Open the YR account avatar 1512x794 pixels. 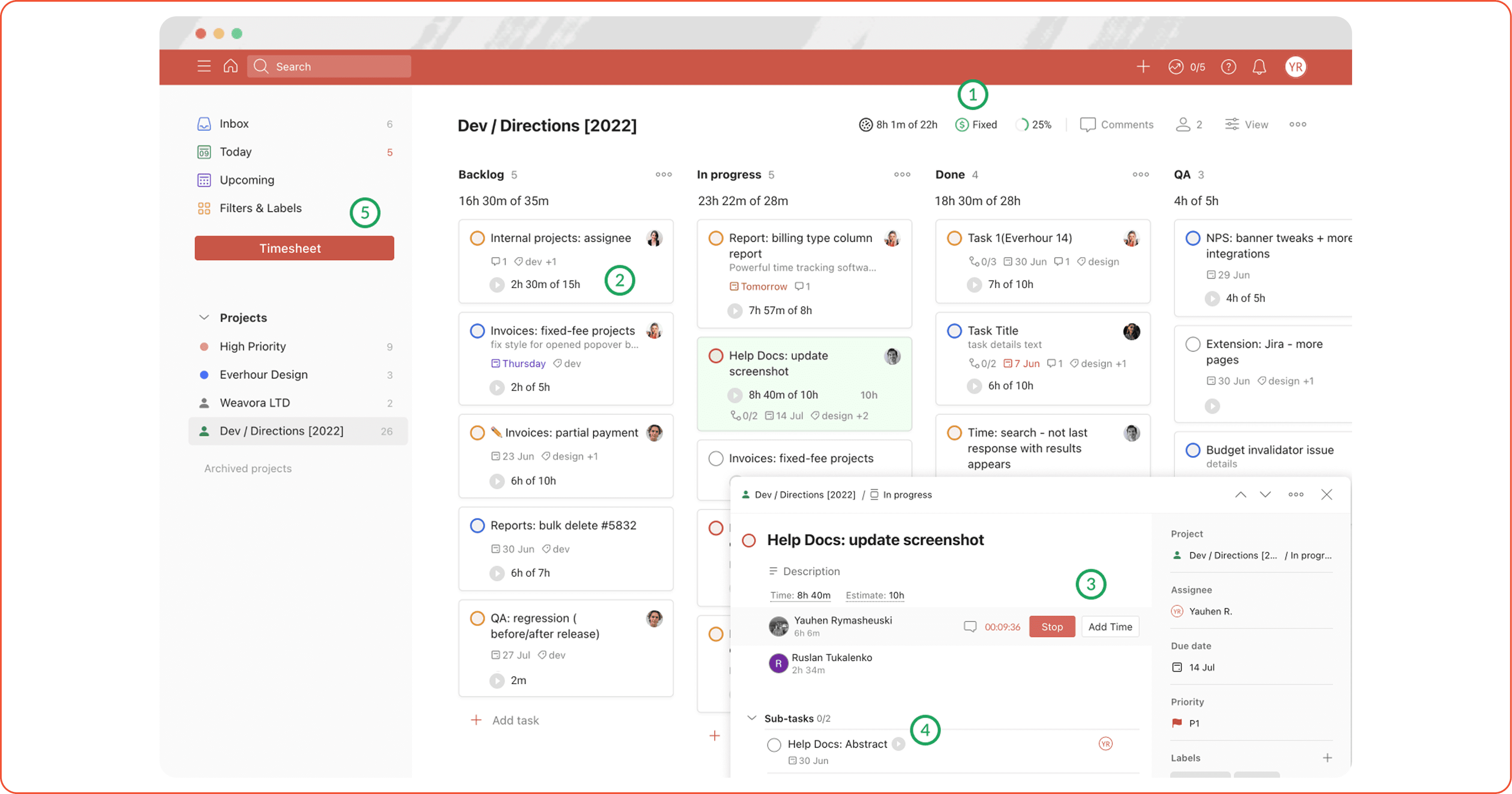[x=1296, y=67]
